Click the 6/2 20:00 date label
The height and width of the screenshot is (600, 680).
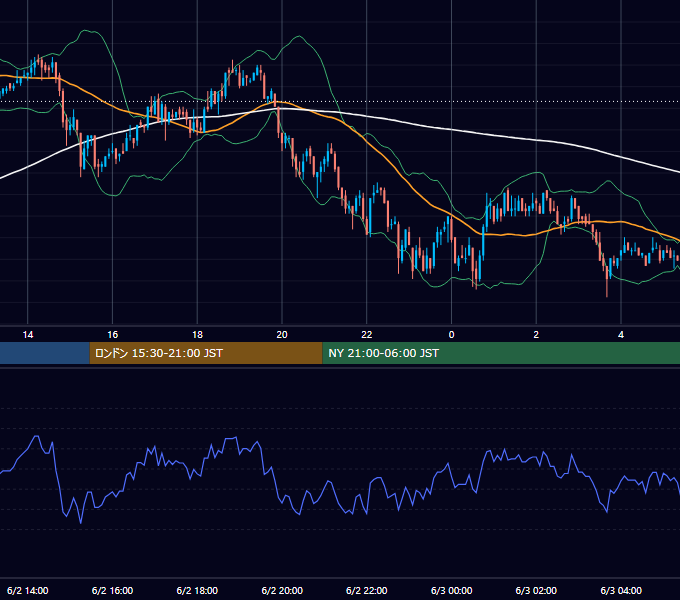(x=282, y=590)
